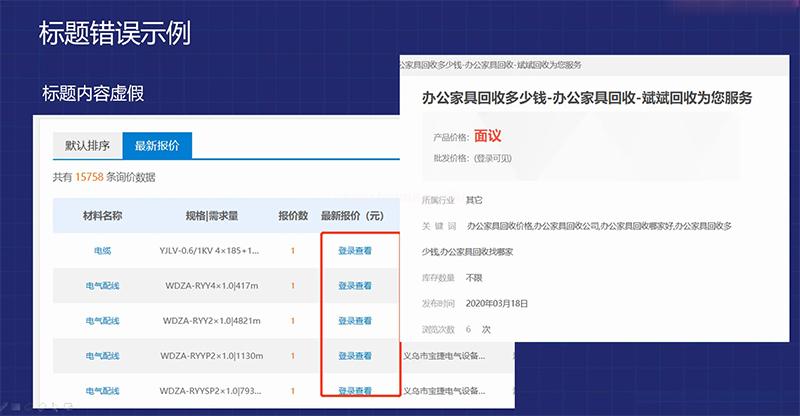Open the 电缆 material name link
Viewport: 800px width, 416px height.
coord(103,251)
